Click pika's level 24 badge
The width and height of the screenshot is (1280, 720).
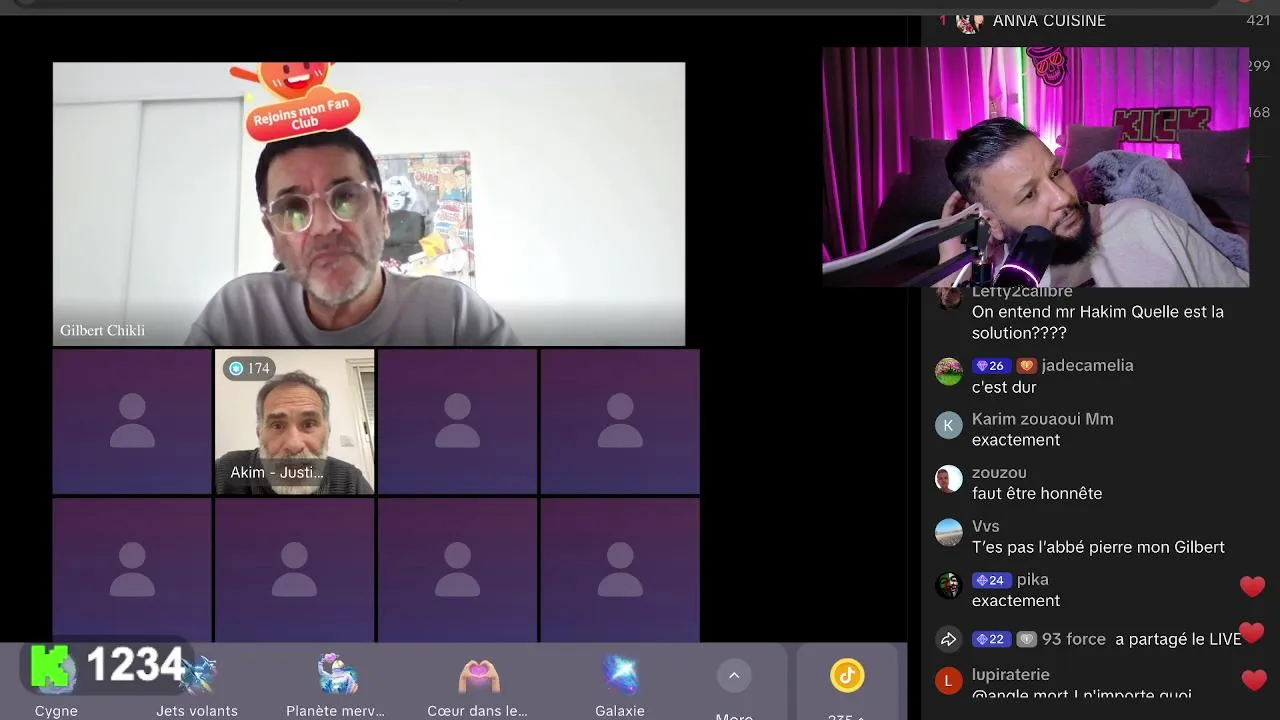(990, 580)
